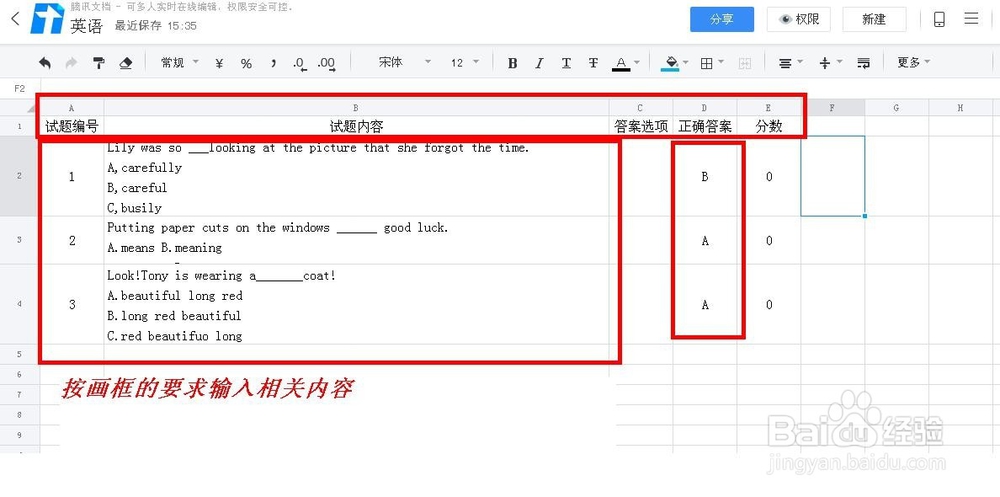Apply percent number format
The width and height of the screenshot is (1000, 497).
pos(246,63)
